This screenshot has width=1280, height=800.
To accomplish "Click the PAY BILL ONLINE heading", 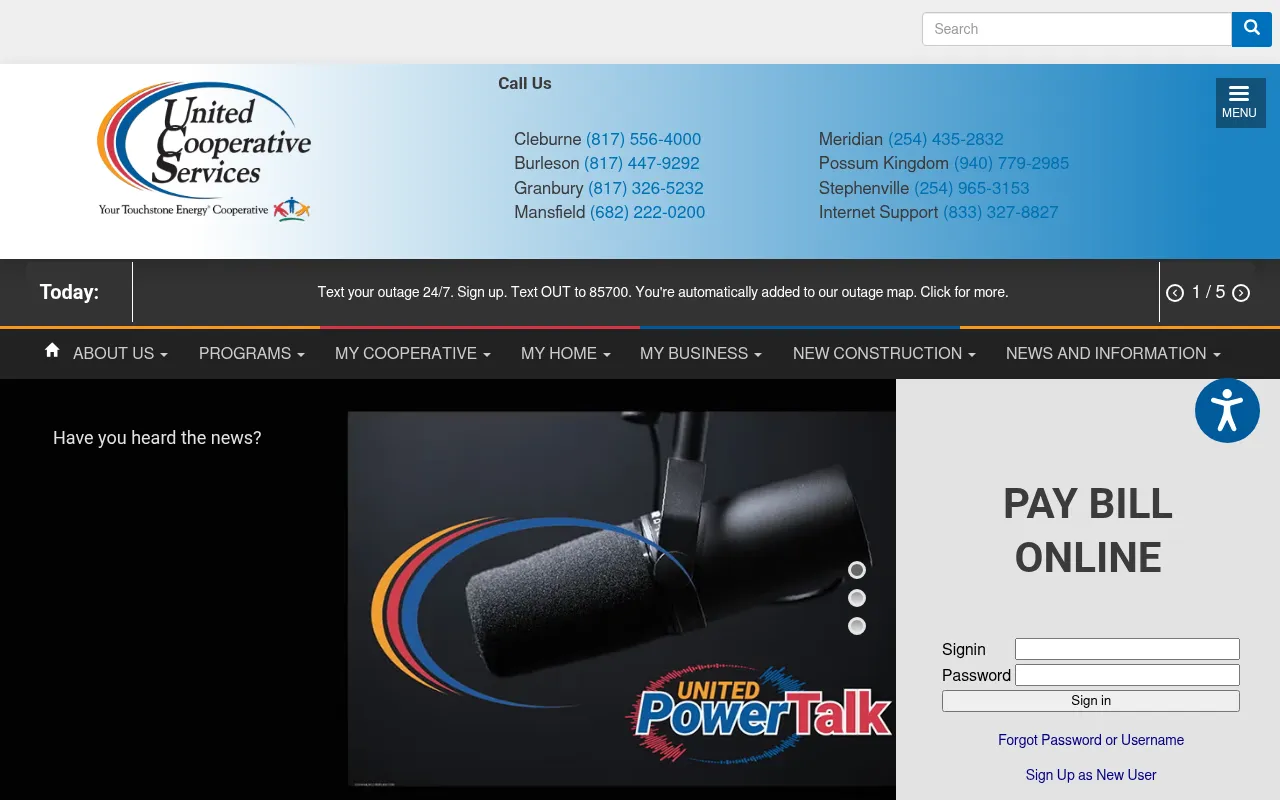I will tap(1088, 530).
